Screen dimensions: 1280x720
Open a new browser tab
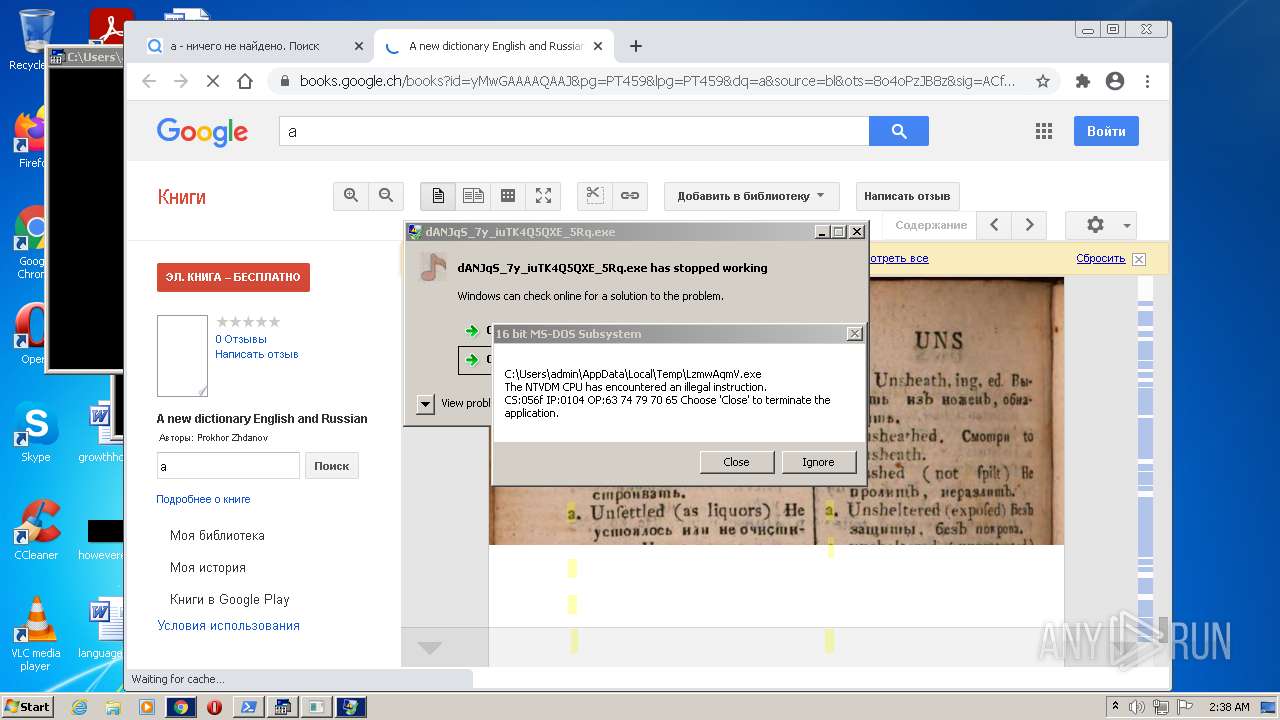click(635, 46)
